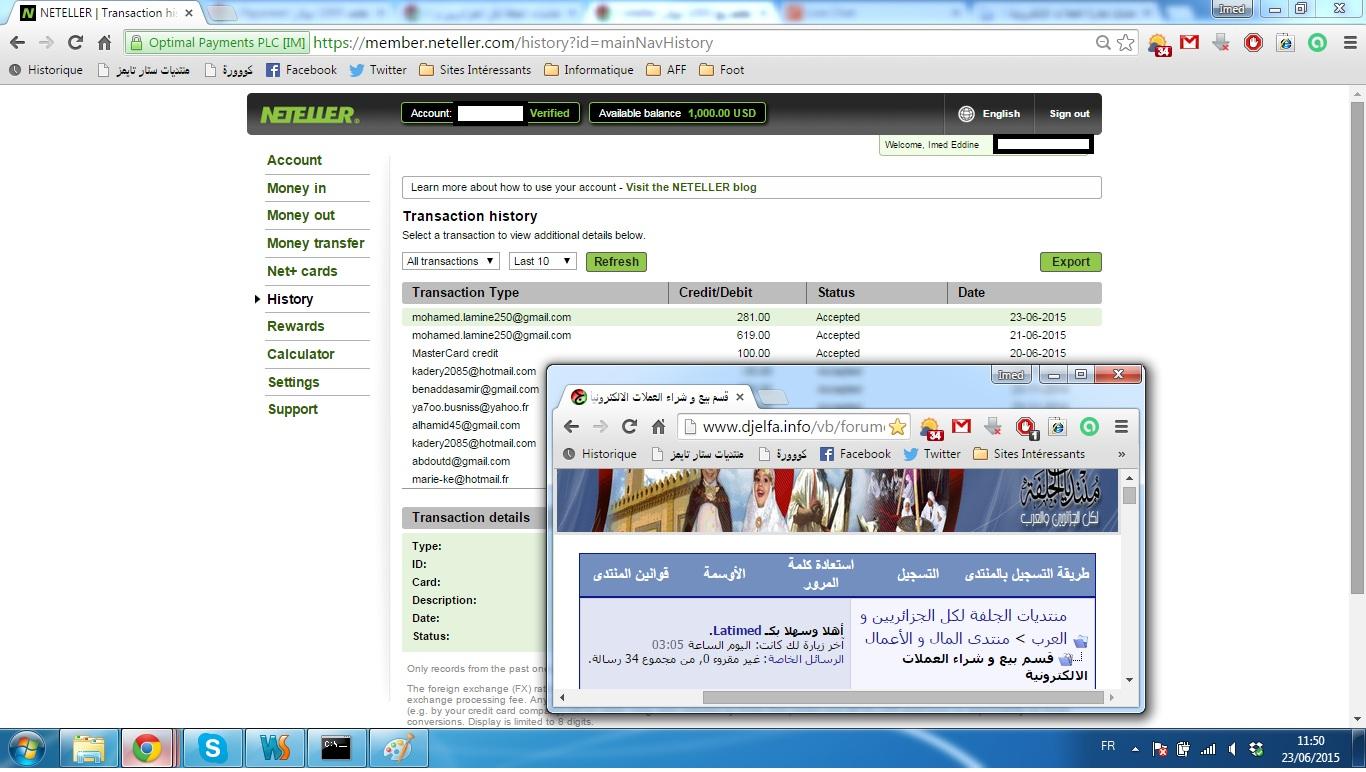1366x772 pixels.
Task: Click the djelfa forum address bar
Action: tap(793, 426)
